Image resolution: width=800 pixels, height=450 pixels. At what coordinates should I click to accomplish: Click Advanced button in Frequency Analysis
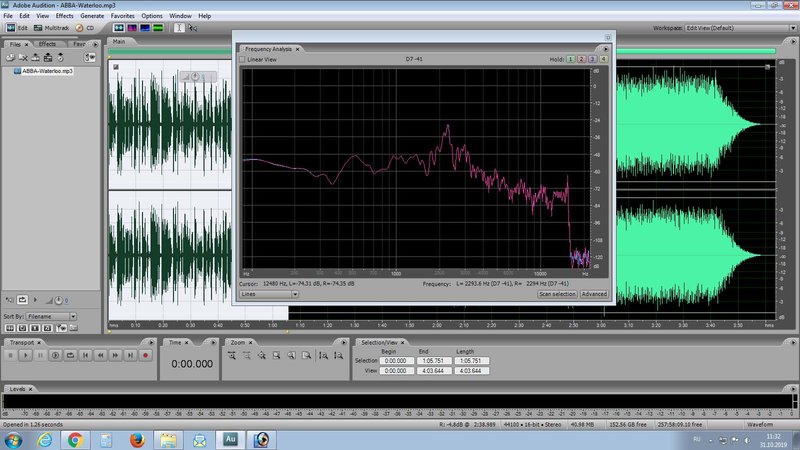(594, 294)
